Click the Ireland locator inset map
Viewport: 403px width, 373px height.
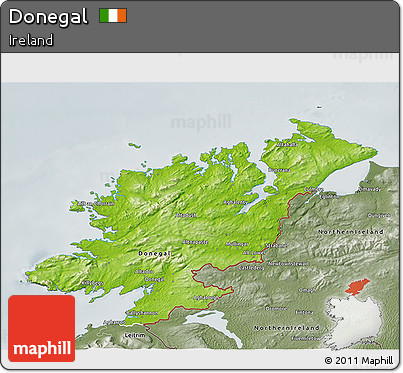click(x=354, y=314)
